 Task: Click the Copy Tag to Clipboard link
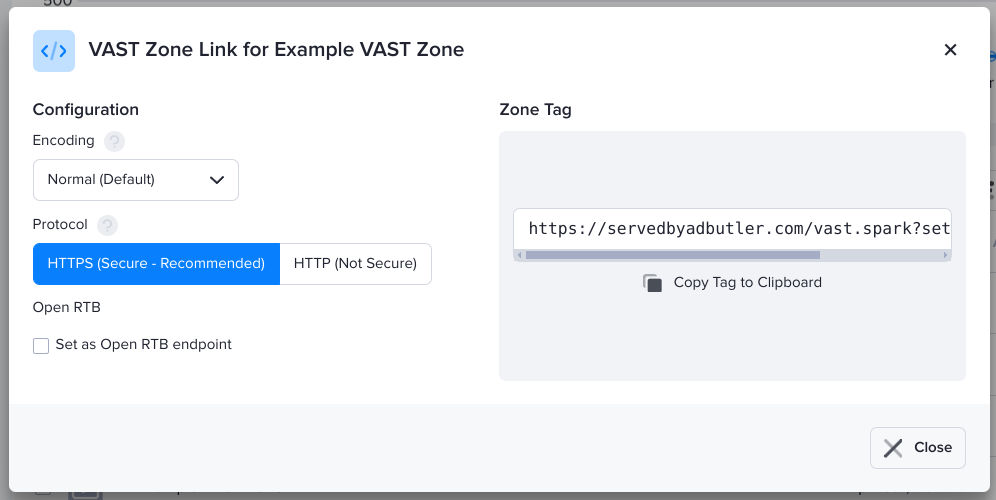747,283
